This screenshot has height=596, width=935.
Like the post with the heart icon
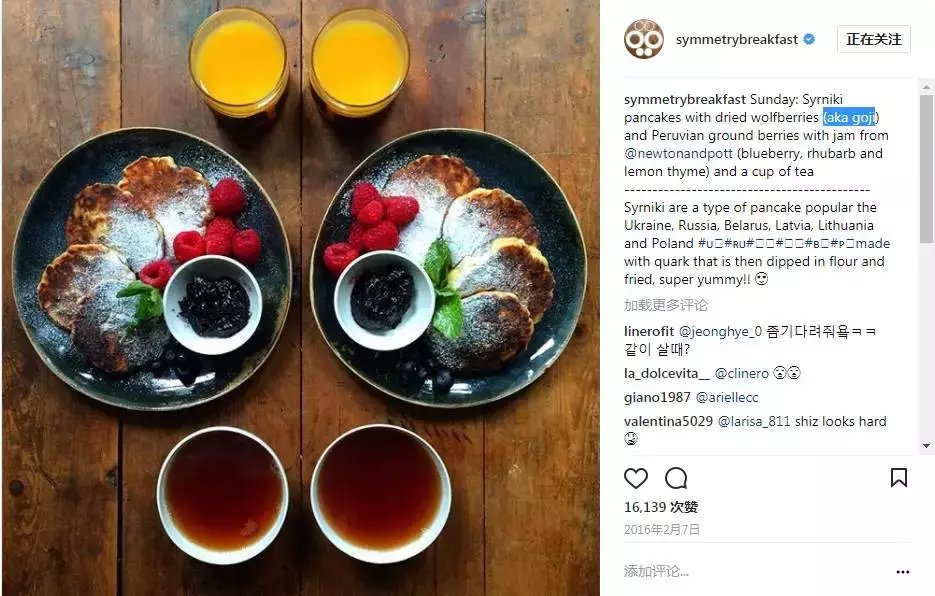coord(636,478)
